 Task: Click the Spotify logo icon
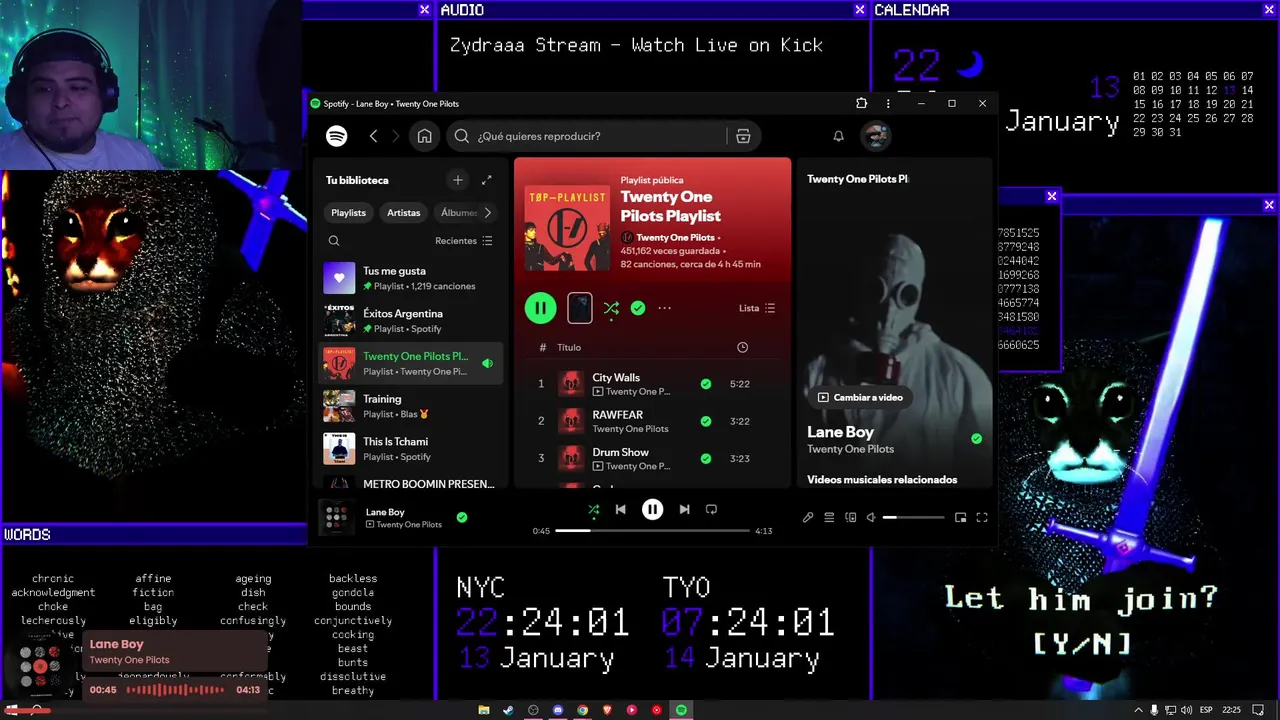[x=337, y=136]
